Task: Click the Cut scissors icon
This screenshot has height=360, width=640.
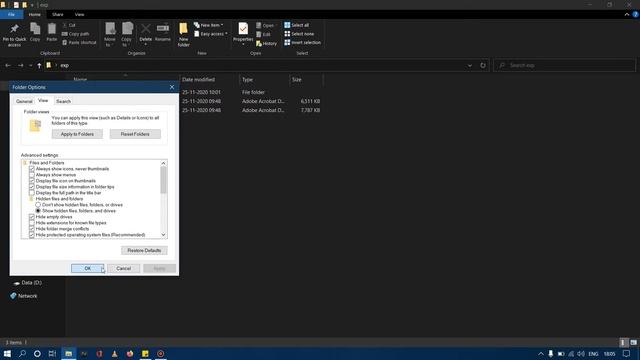Action: [64, 25]
